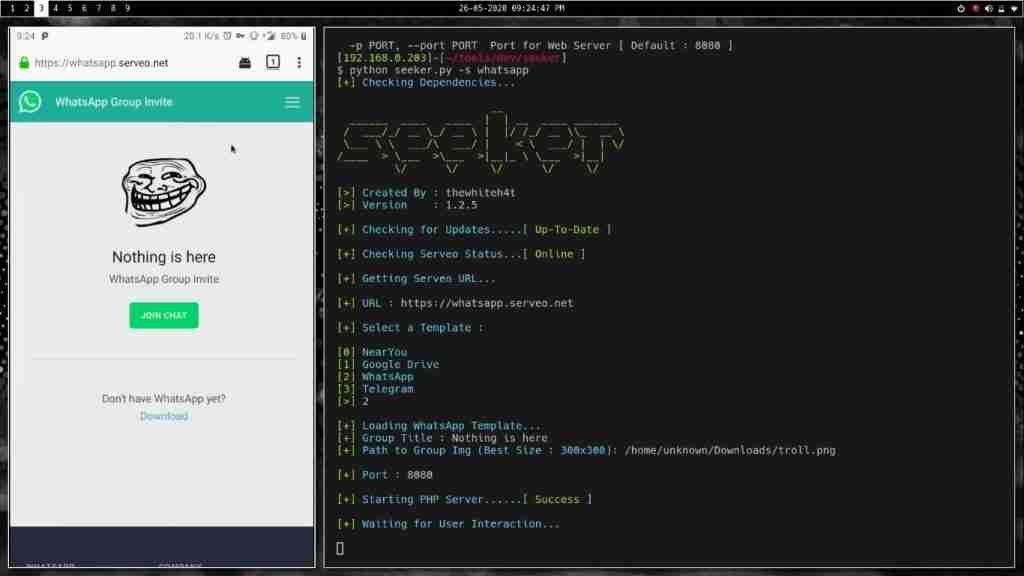The height and width of the screenshot is (576, 1024).
Task: Click the phone battery 80% indicator
Action: [x=293, y=36]
